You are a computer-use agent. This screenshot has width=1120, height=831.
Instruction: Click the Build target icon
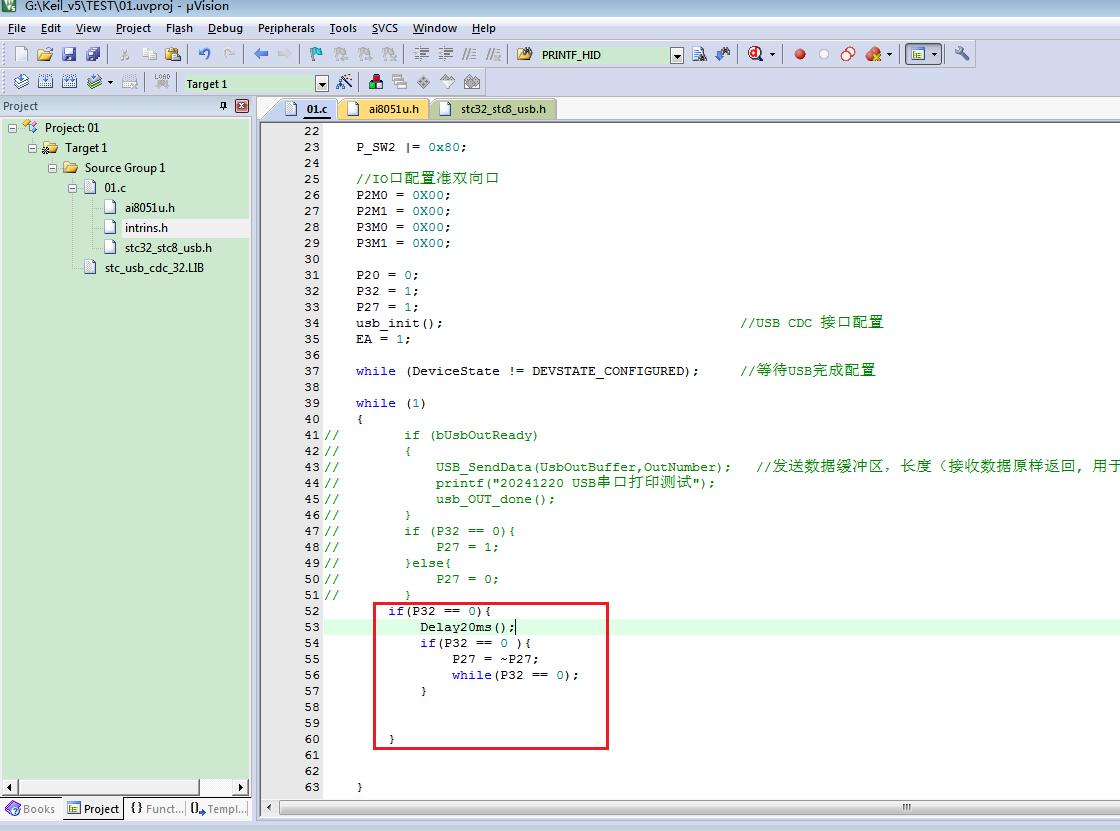click(45, 82)
